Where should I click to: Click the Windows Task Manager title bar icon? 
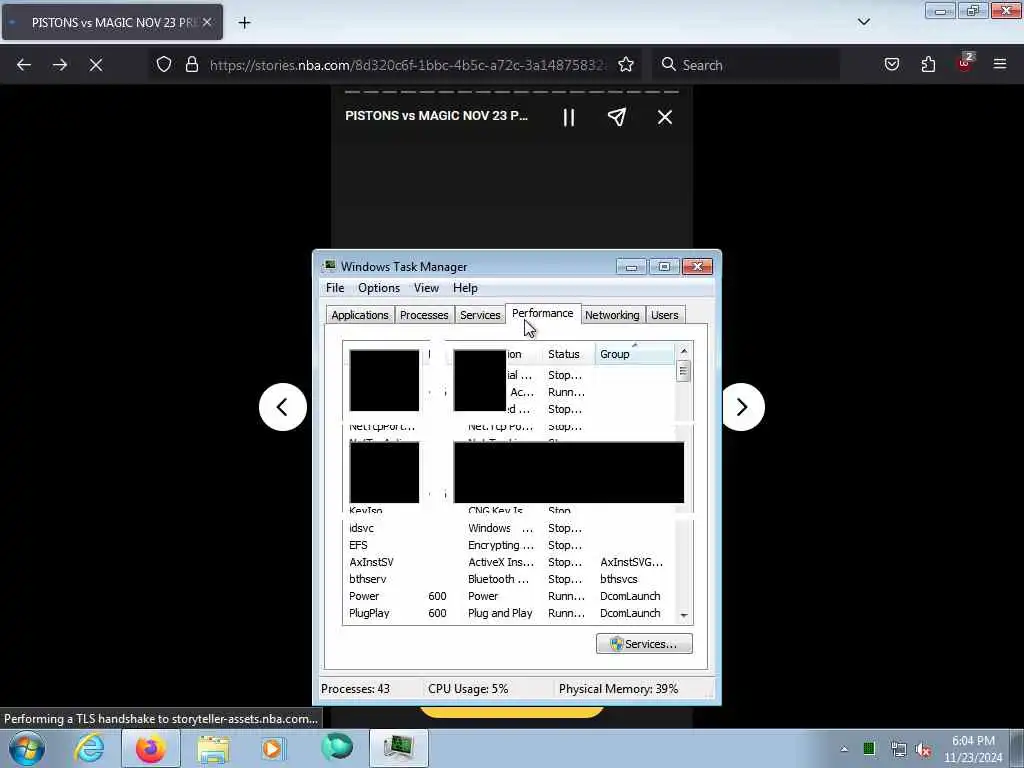pos(330,266)
